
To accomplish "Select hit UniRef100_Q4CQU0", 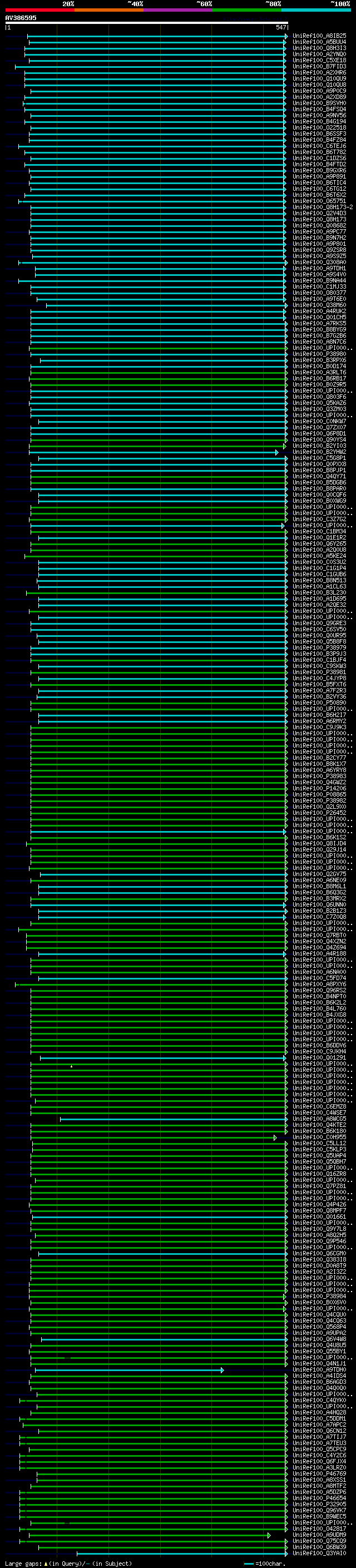I will point(319,1314).
